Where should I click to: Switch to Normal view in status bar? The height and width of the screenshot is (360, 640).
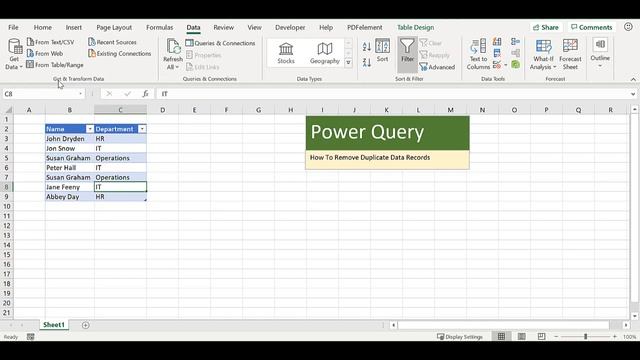click(x=501, y=337)
